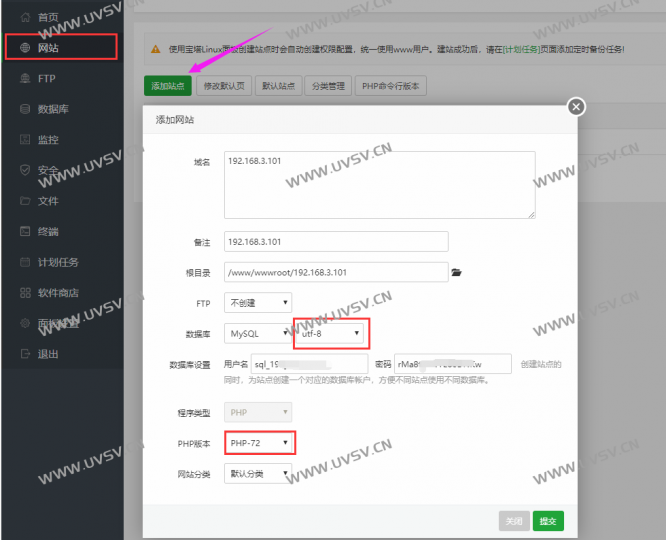Image resolution: width=666 pixels, height=540 pixels.
Task: Click the globe icon beside 网站
Action: tap(25, 48)
